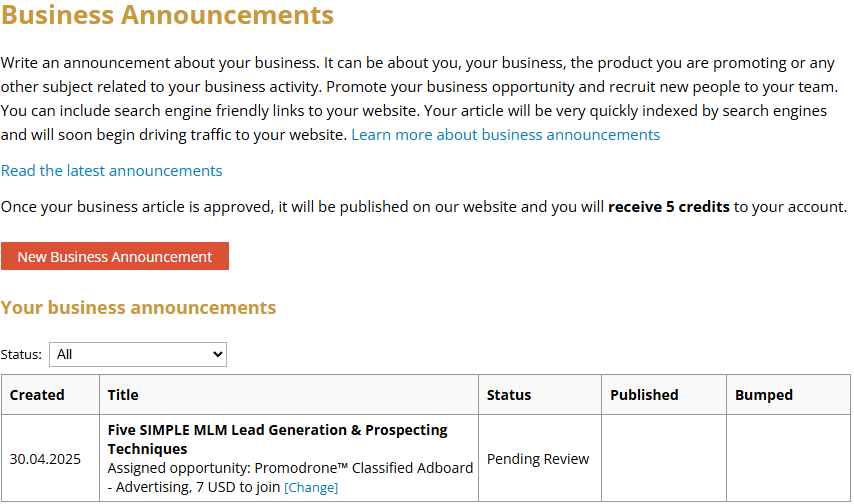Screen dimensions: 854x504
Task: Click the Status label beside the filter
Action: 21,355
